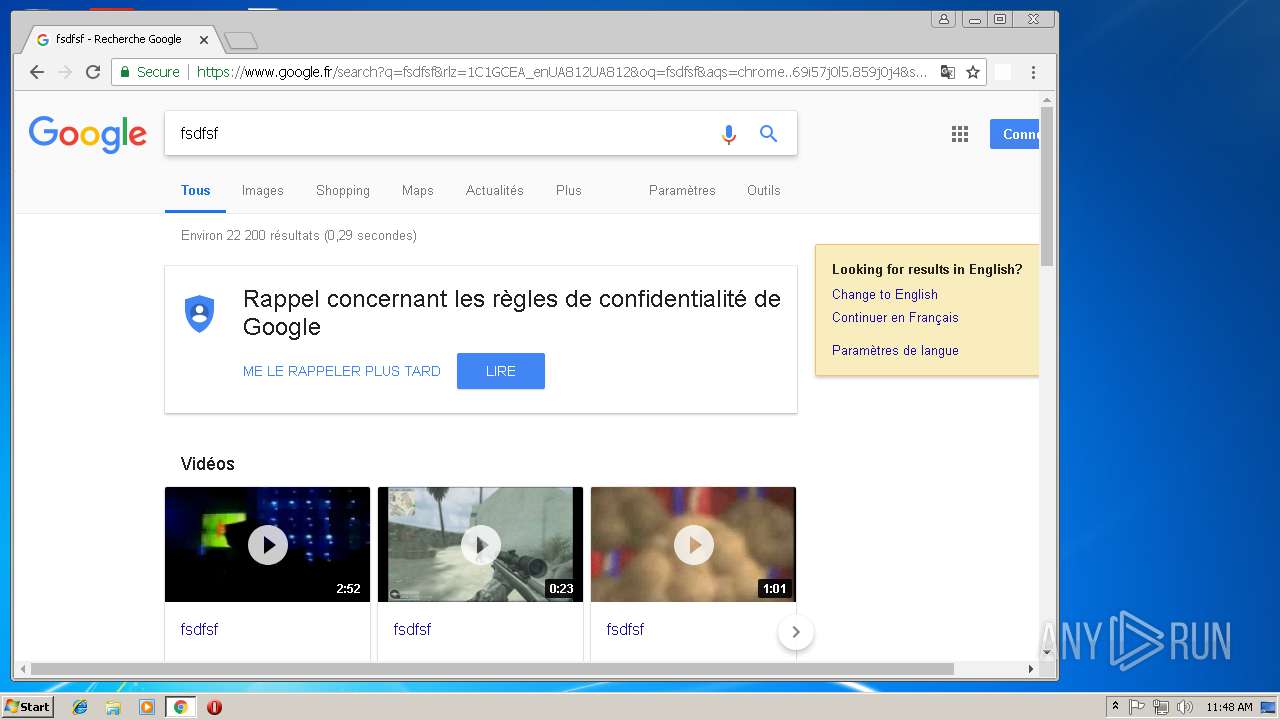
Task: Open the Outils options
Action: tap(764, 190)
